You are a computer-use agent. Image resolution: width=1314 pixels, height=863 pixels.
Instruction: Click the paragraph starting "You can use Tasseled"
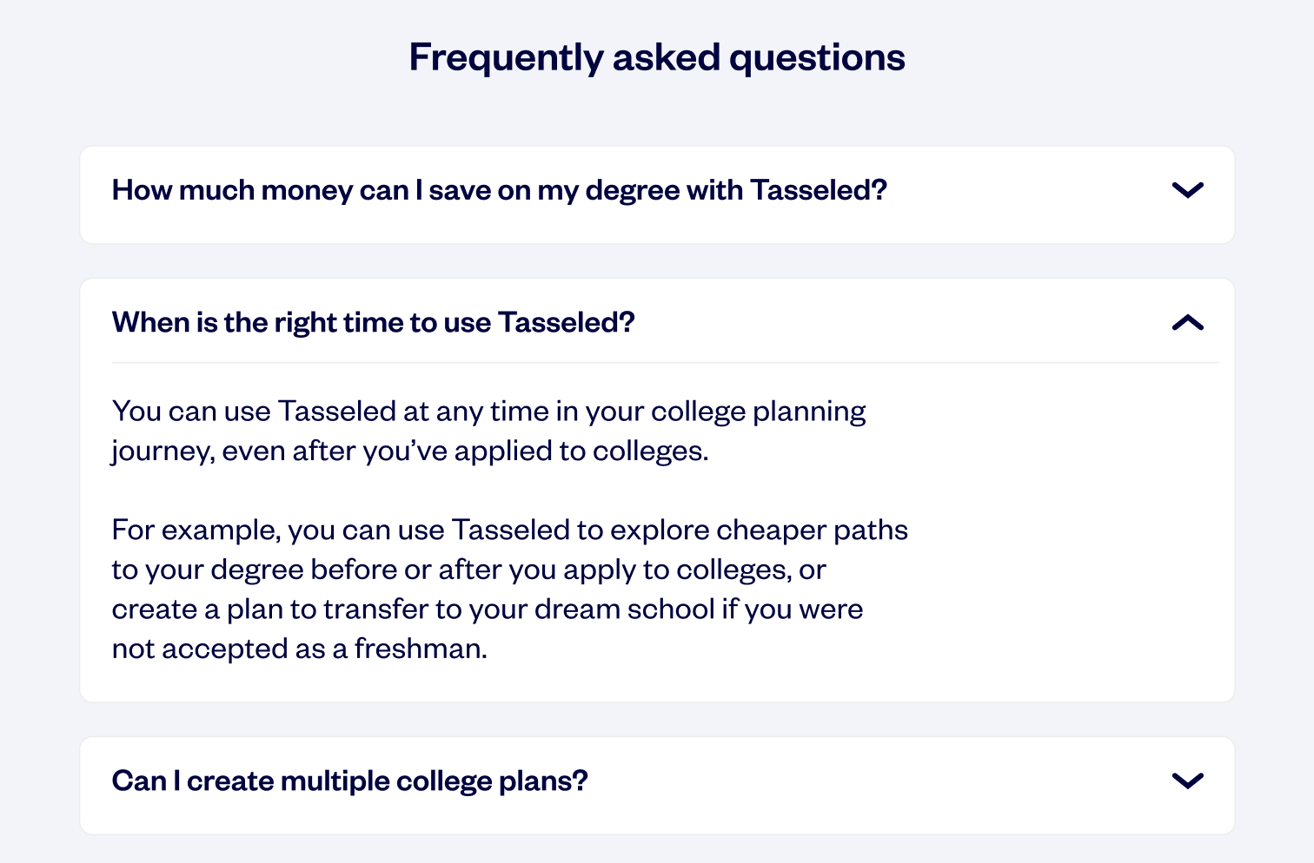(x=488, y=431)
